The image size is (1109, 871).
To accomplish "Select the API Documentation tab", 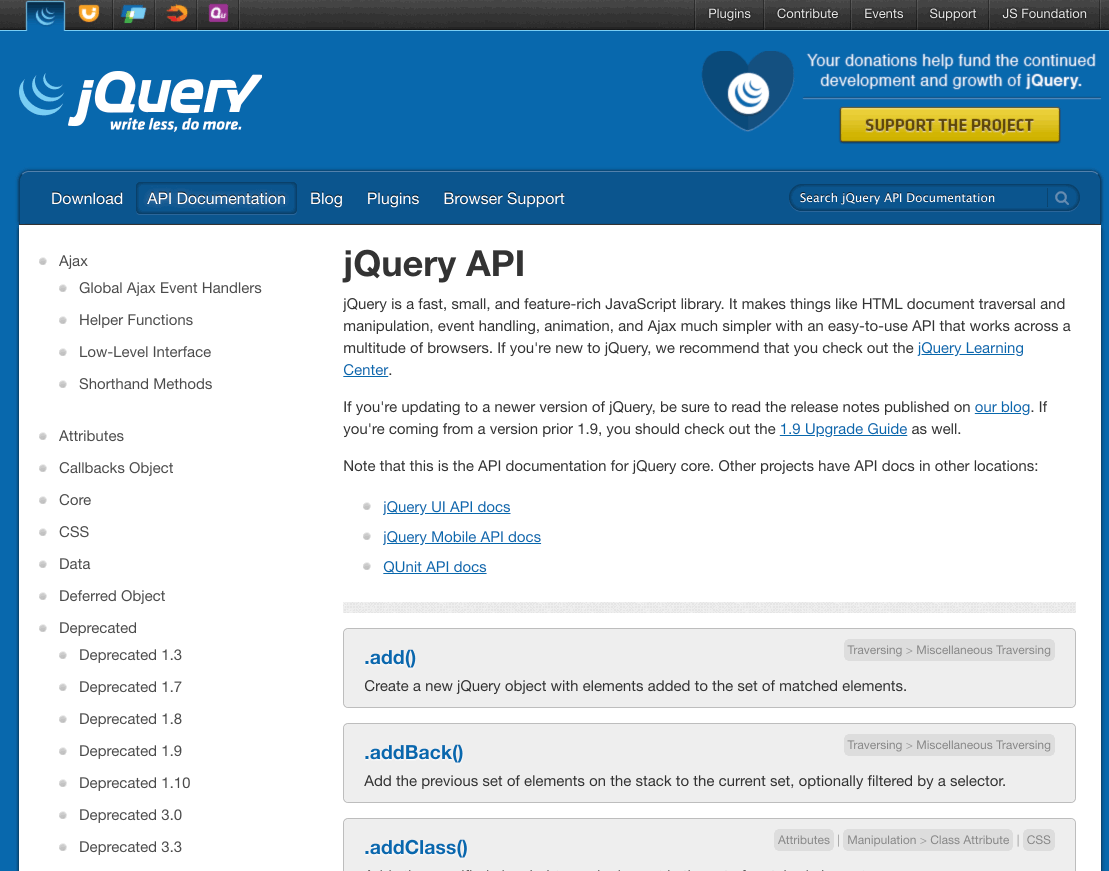I will (216, 199).
